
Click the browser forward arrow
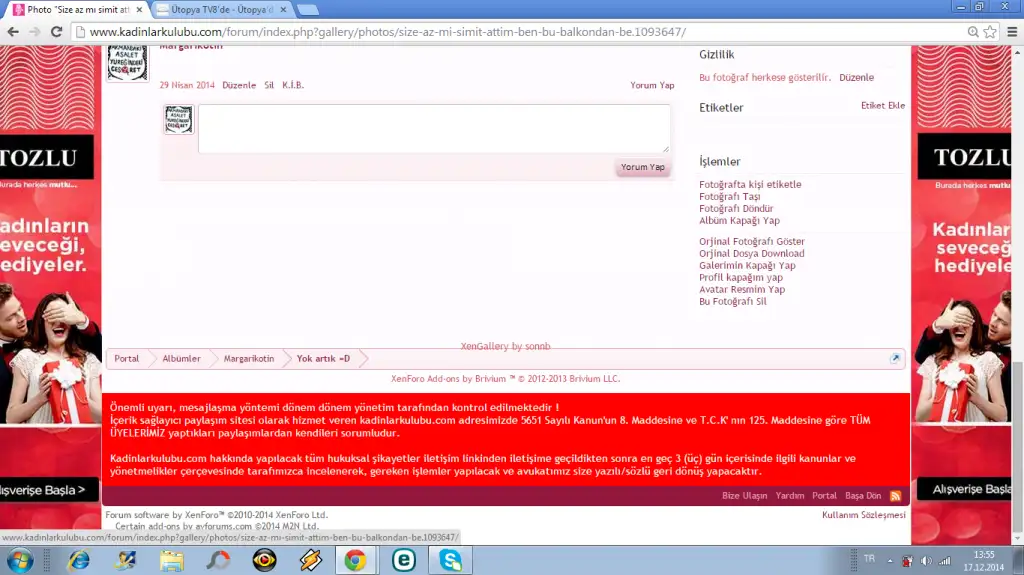click(x=35, y=31)
